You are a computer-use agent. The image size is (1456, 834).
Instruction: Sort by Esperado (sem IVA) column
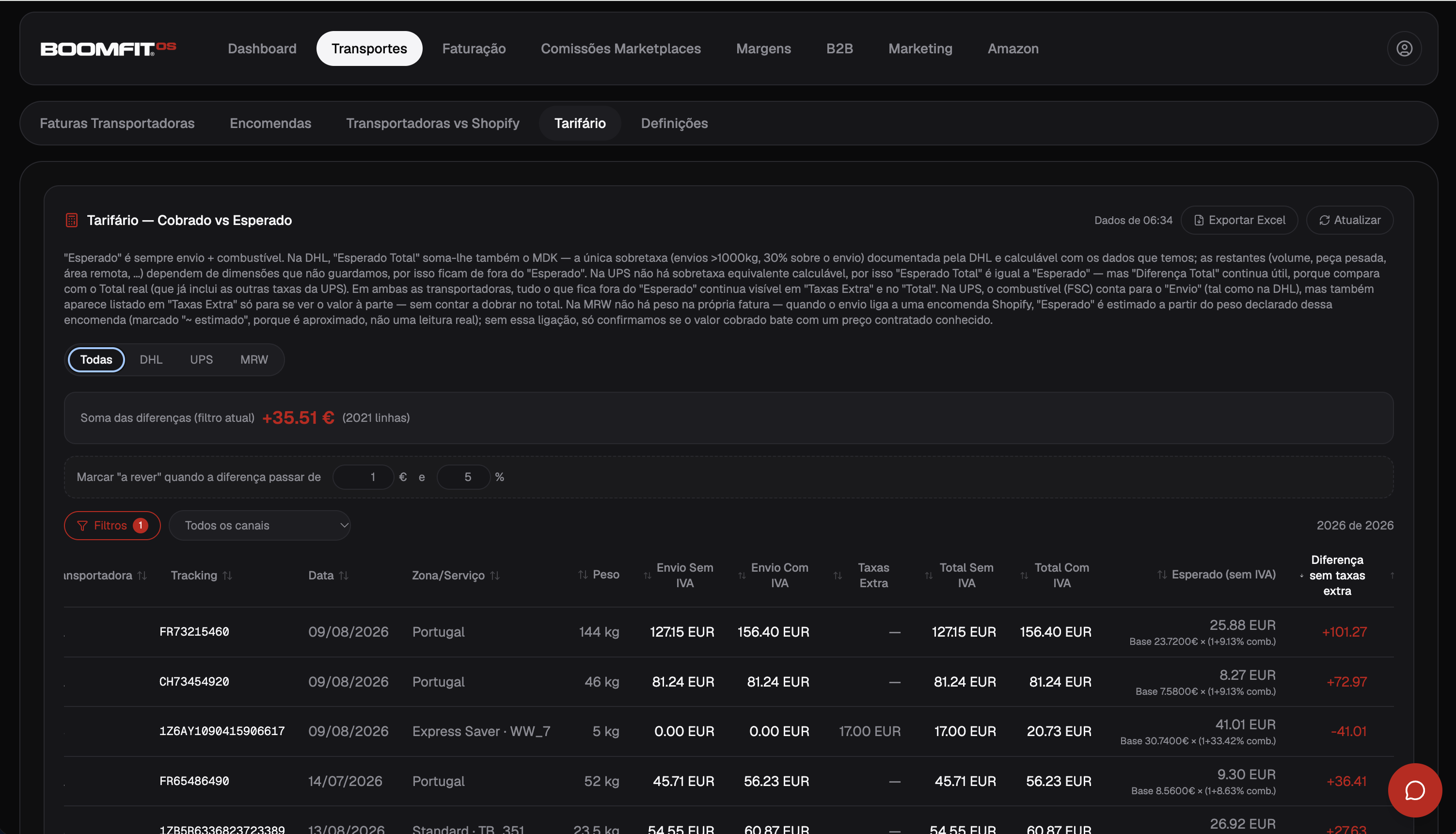[1162, 575]
